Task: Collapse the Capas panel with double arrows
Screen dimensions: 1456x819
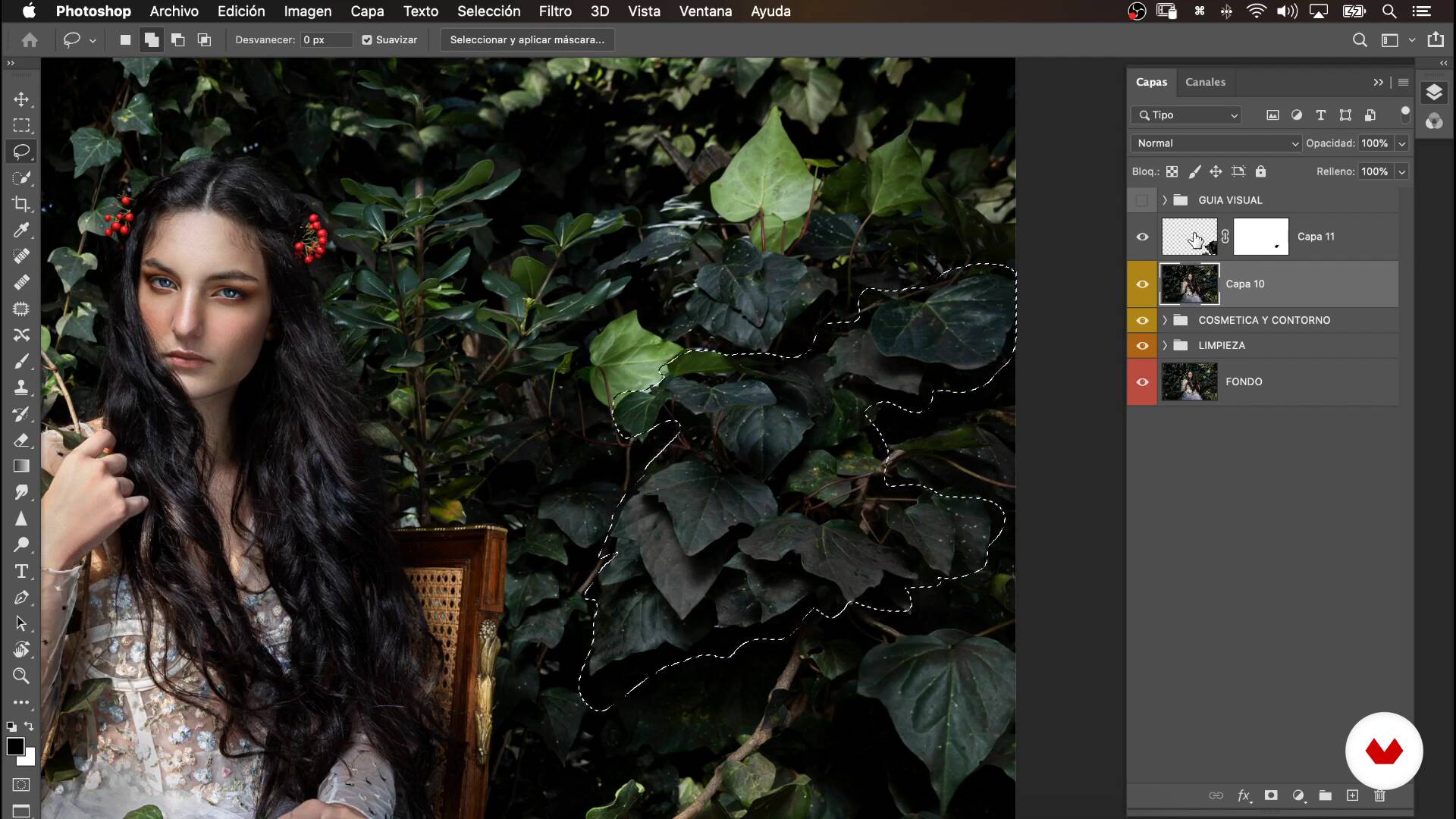Action: [1378, 83]
